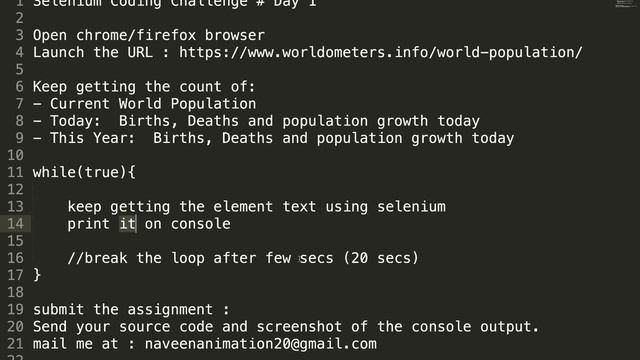Viewport: 640px width, 360px height.
Task: Click gutter line number 14
Action: [x=16, y=224]
